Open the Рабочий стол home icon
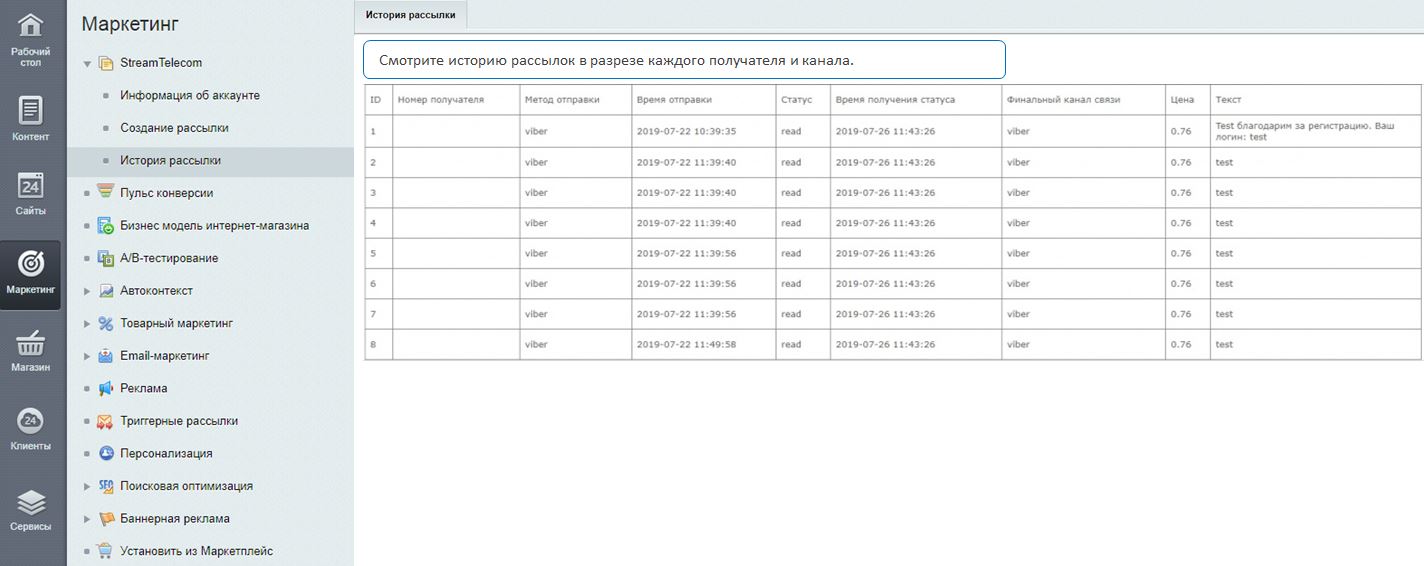1424x566 pixels. tap(31, 27)
